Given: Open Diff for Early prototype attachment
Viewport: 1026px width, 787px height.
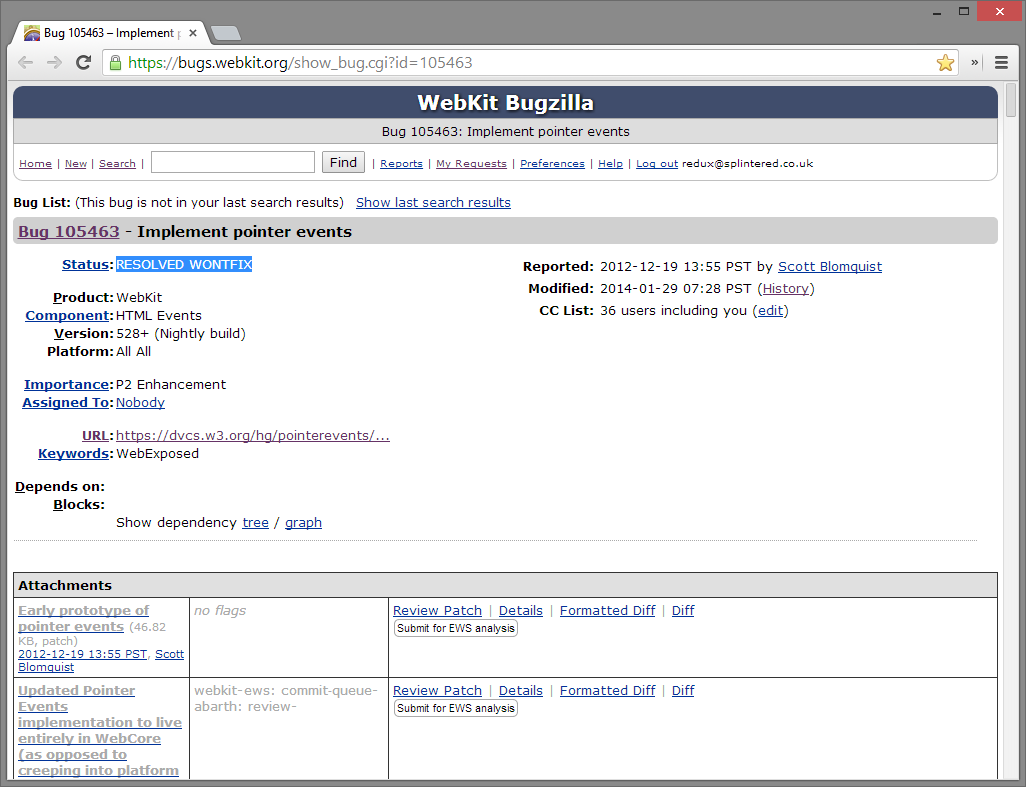Looking at the screenshot, I should pyautogui.click(x=683, y=610).
